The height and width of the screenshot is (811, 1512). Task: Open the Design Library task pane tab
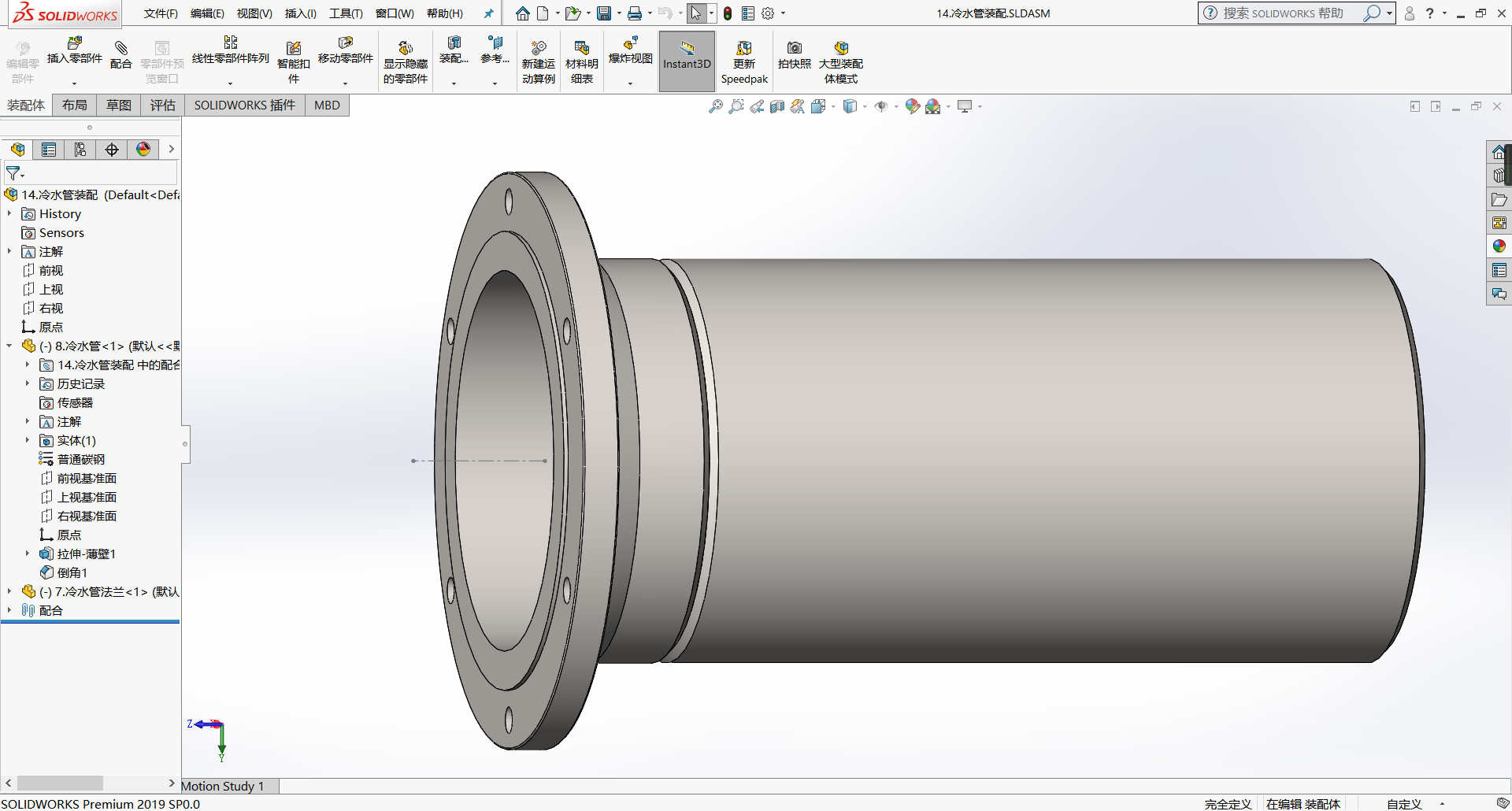1499,176
